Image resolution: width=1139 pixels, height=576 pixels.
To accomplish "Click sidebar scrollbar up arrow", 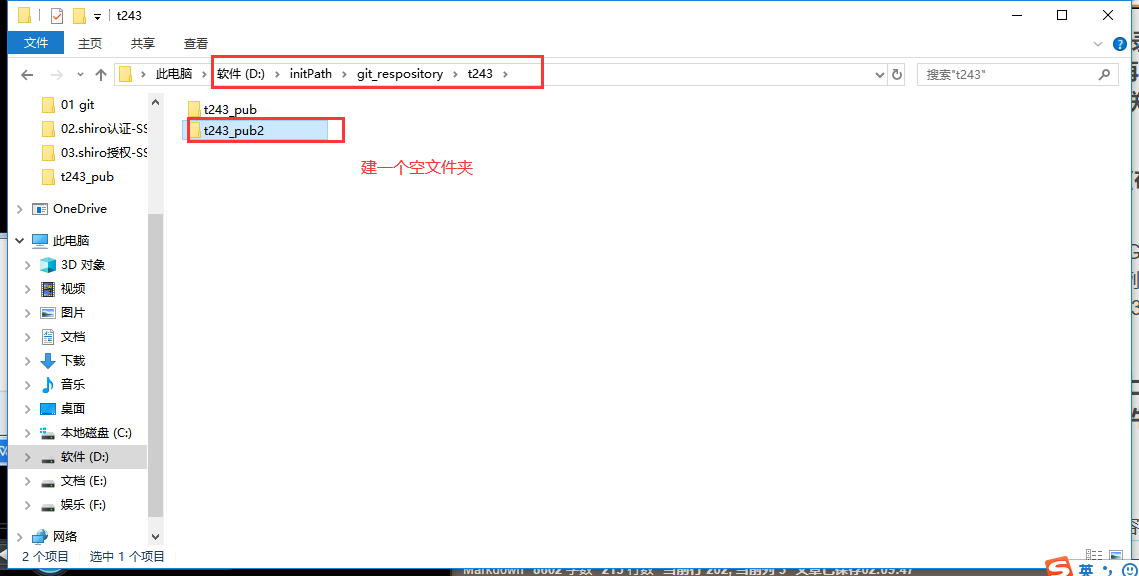I will point(155,103).
